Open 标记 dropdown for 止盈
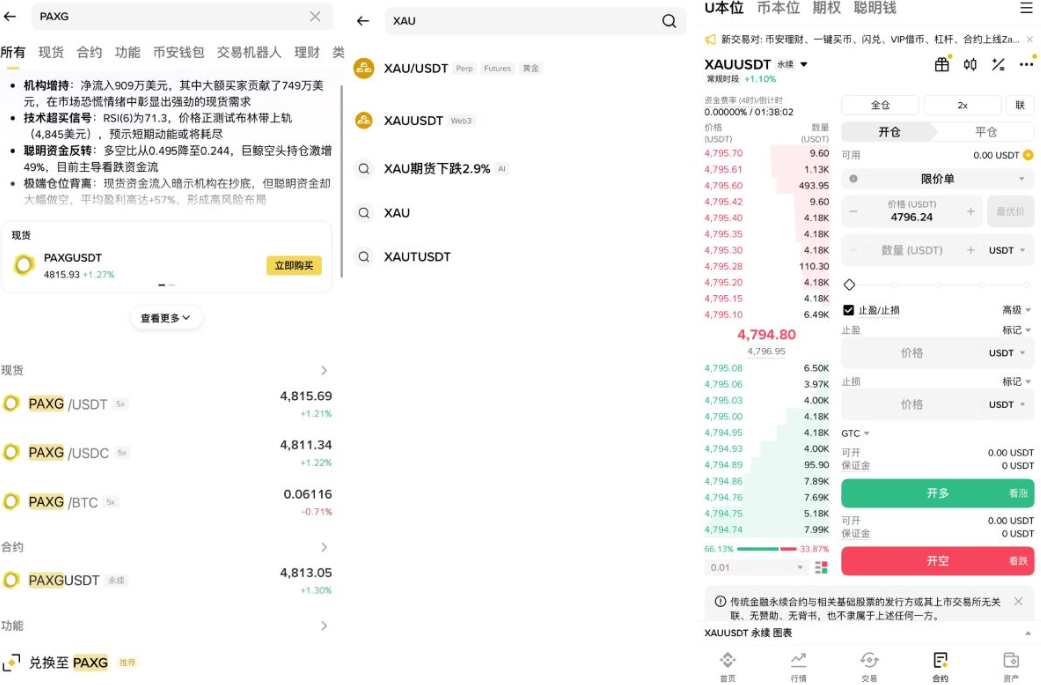This screenshot has width=1041, height=685. click(1016, 330)
